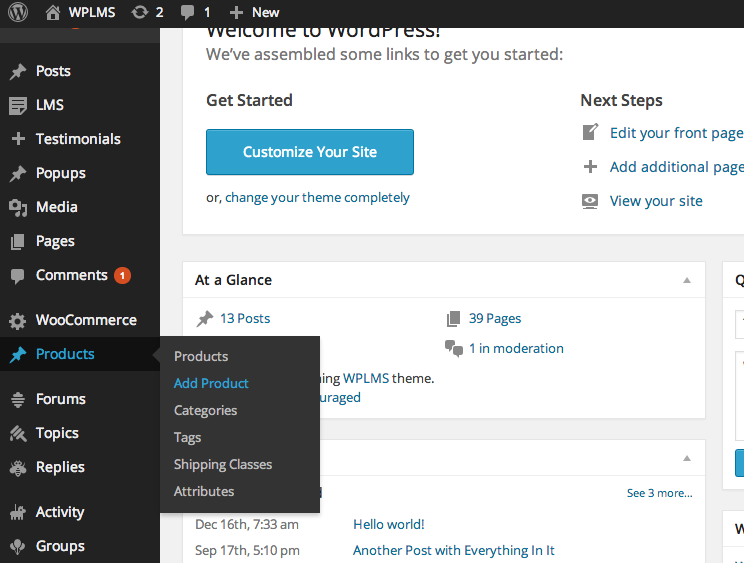This screenshot has width=744, height=563.
Task: Click the View your site link
Action: tap(656, 201)
